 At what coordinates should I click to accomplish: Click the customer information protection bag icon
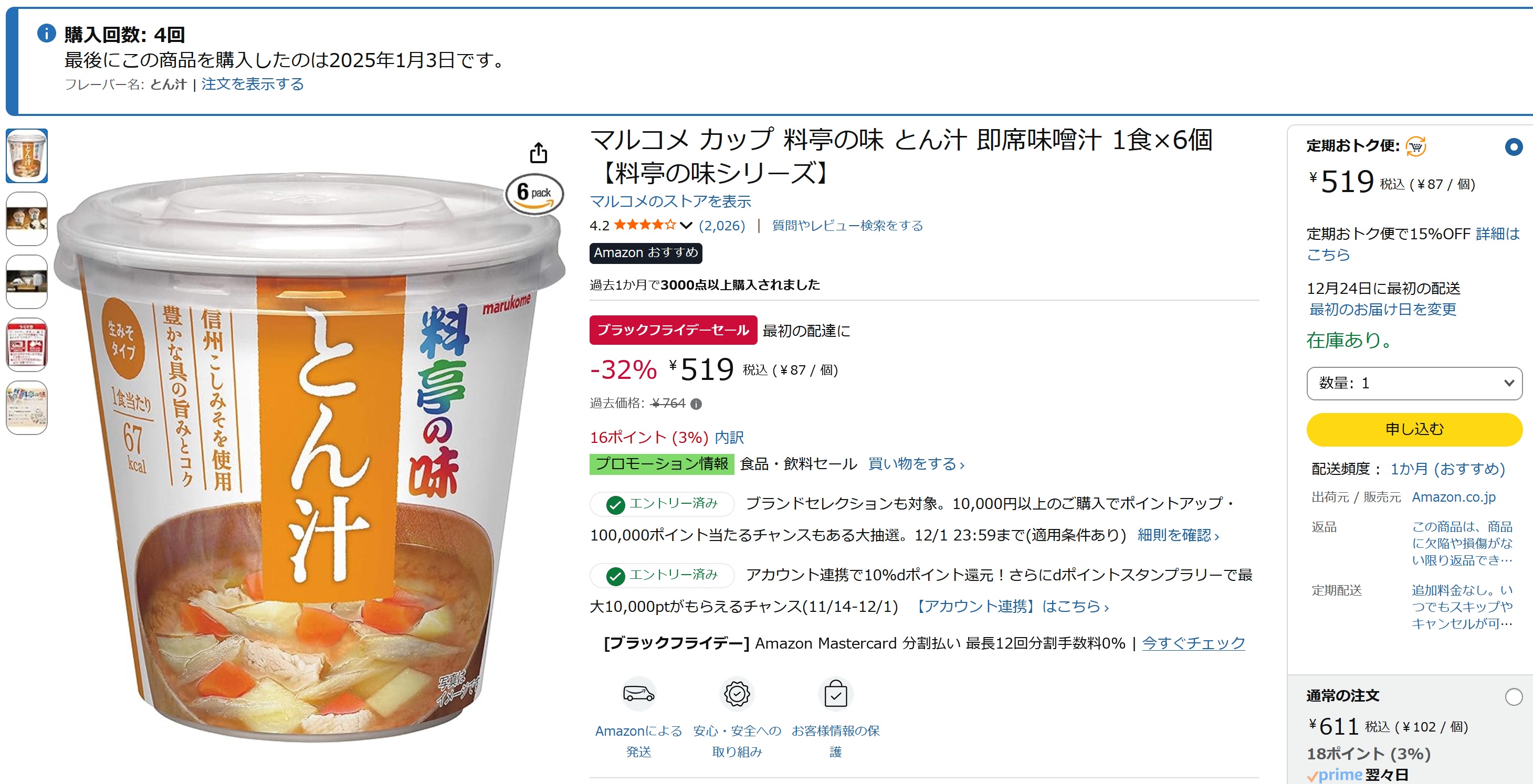click(835, 694)
